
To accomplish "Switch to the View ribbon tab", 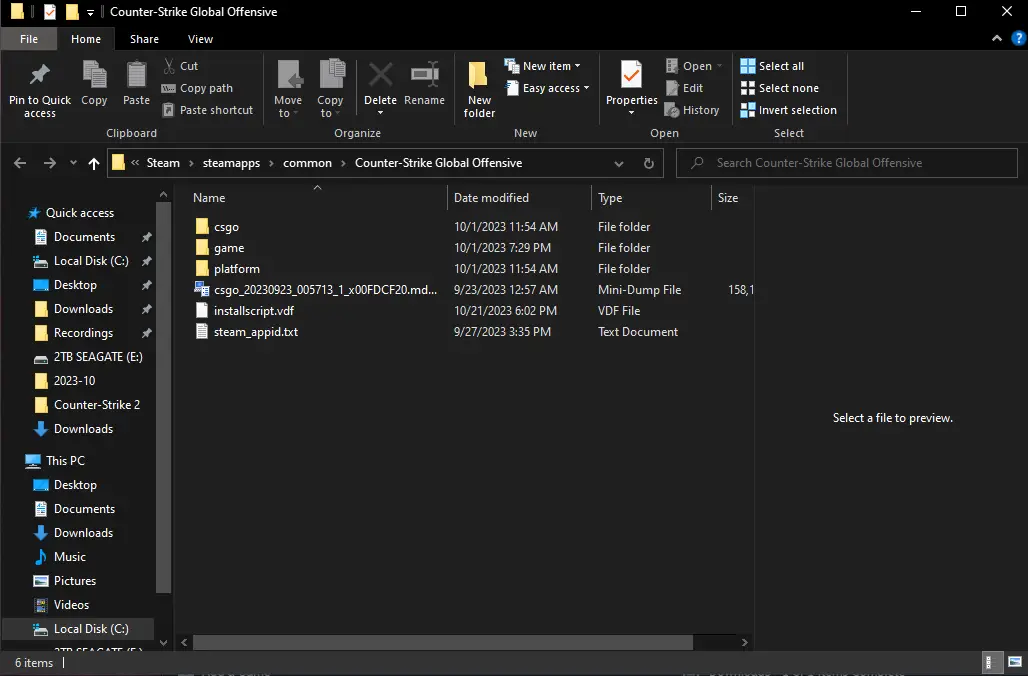I will pos(200,39).
